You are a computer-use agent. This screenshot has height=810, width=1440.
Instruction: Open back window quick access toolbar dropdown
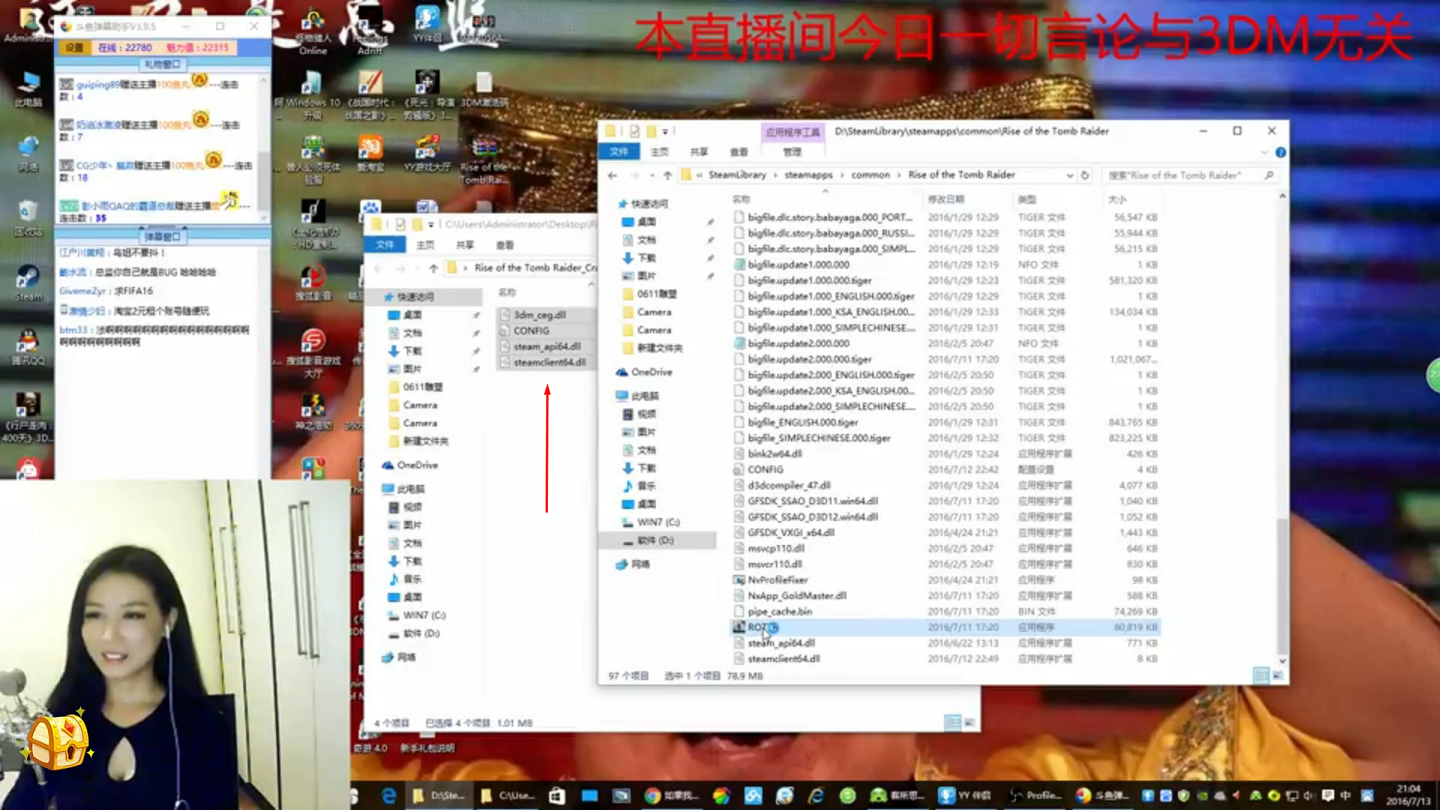coord(432,224)
